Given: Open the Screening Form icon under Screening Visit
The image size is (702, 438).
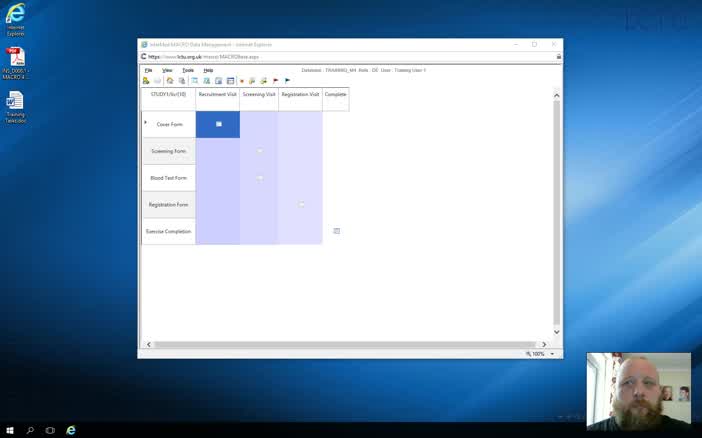Looking at the screenshot, I should tap(260, 151).
